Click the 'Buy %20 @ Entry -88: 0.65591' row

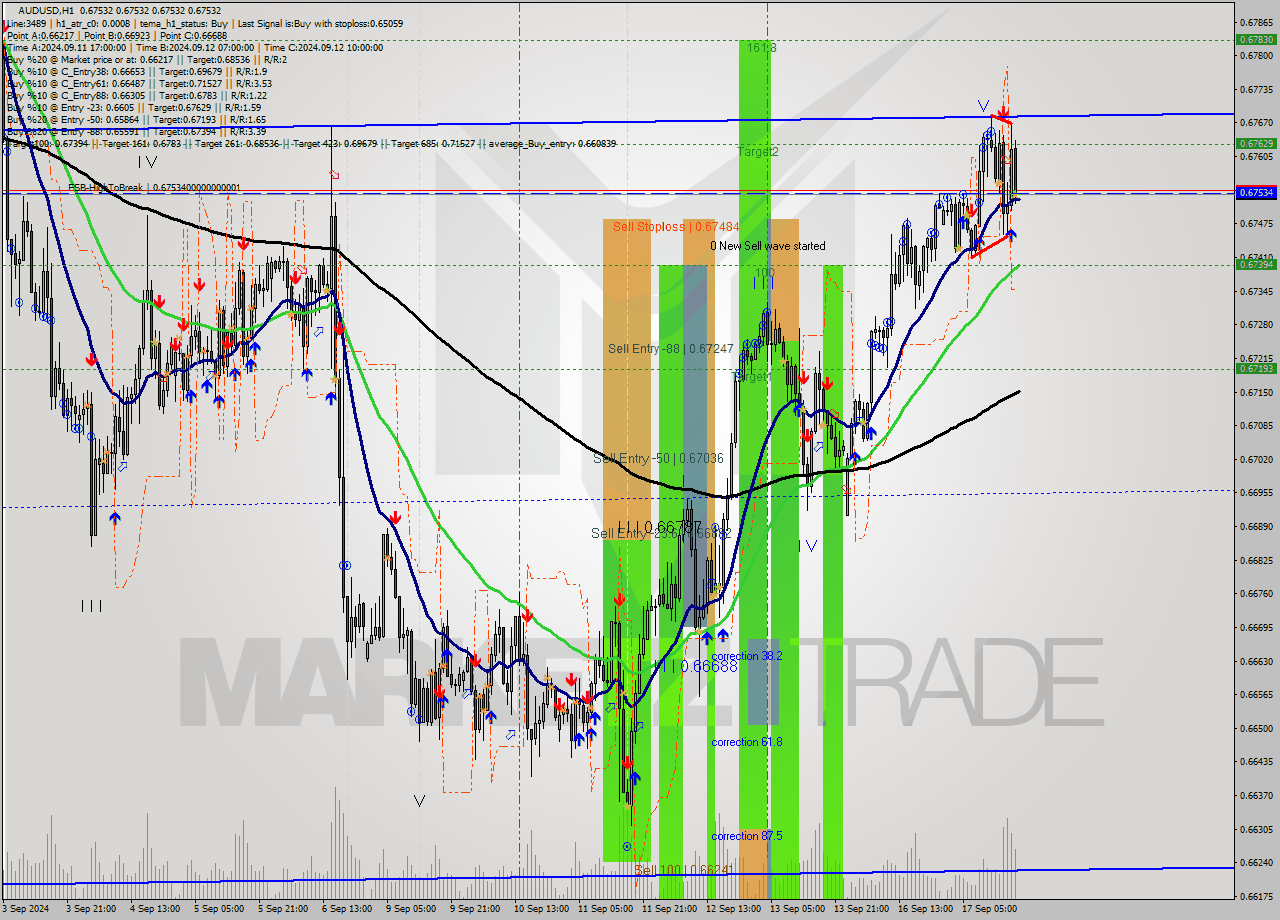pos(136,131)
